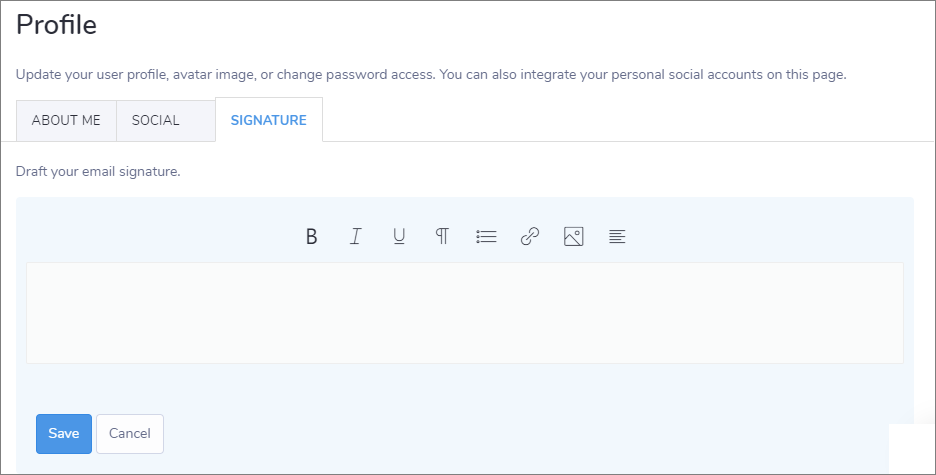
Task: Apply italic formatting to signature text
Action: 355,237
